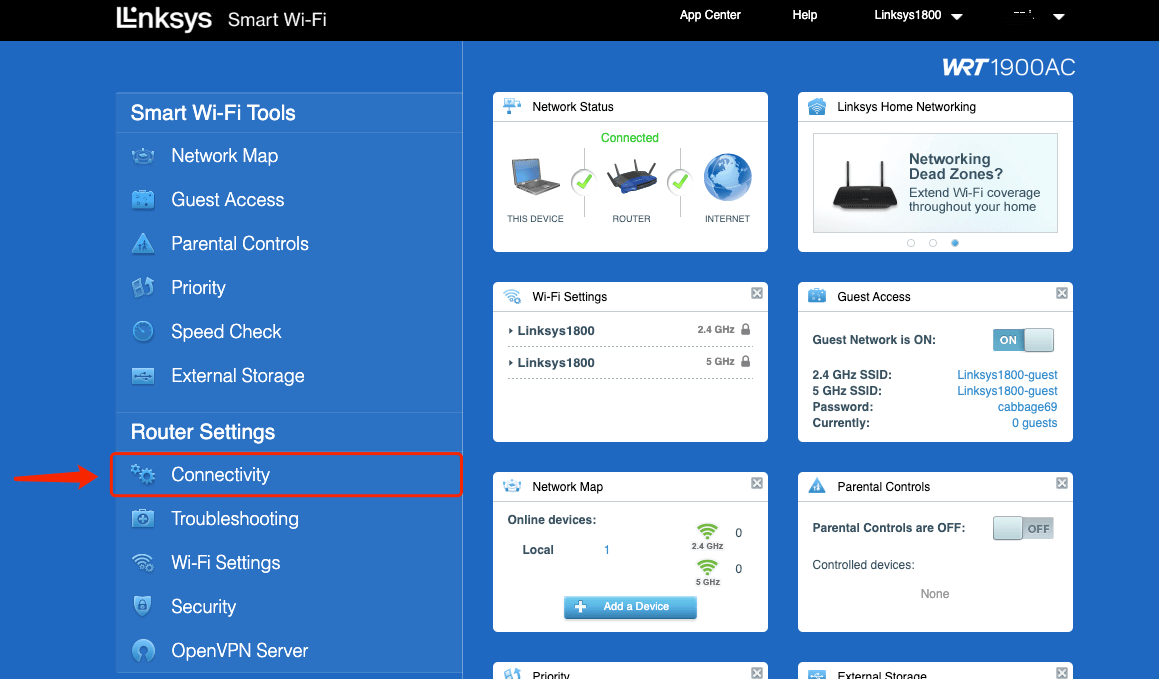Click the 5 GHz Wi-Fi signal icon

707,567
